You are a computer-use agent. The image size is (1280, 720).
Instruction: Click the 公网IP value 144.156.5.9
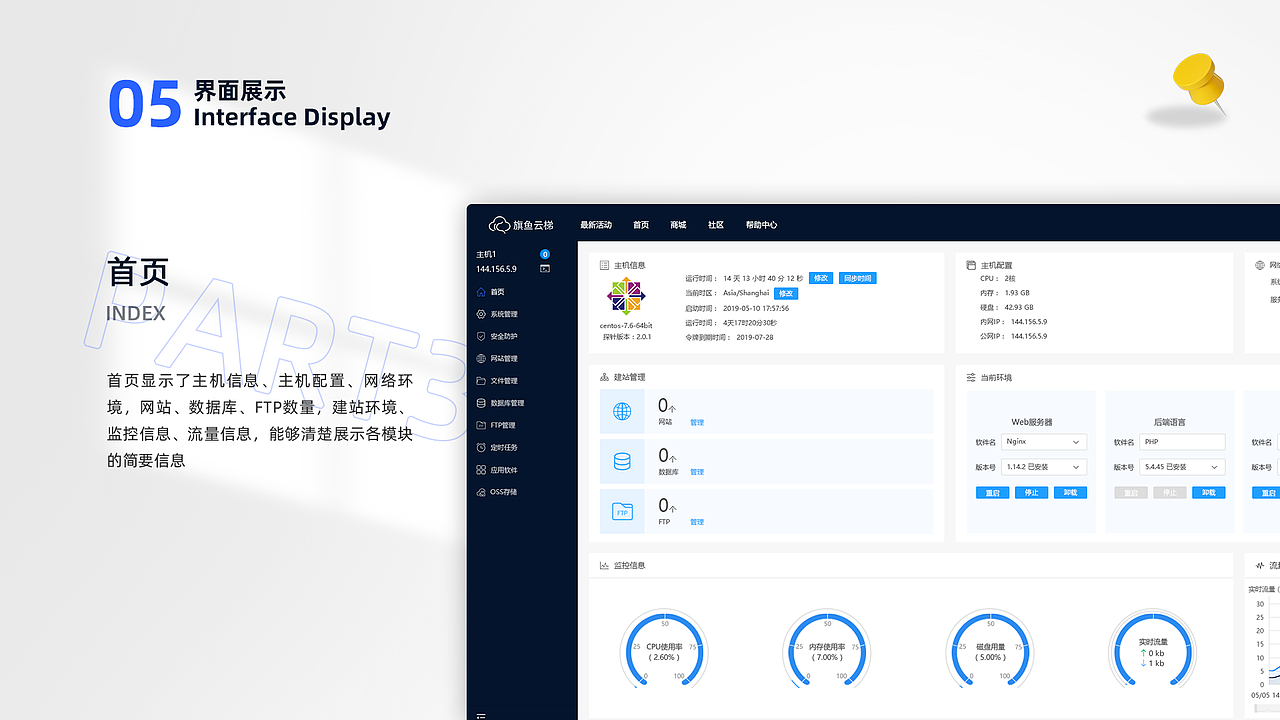(1029, 336)
